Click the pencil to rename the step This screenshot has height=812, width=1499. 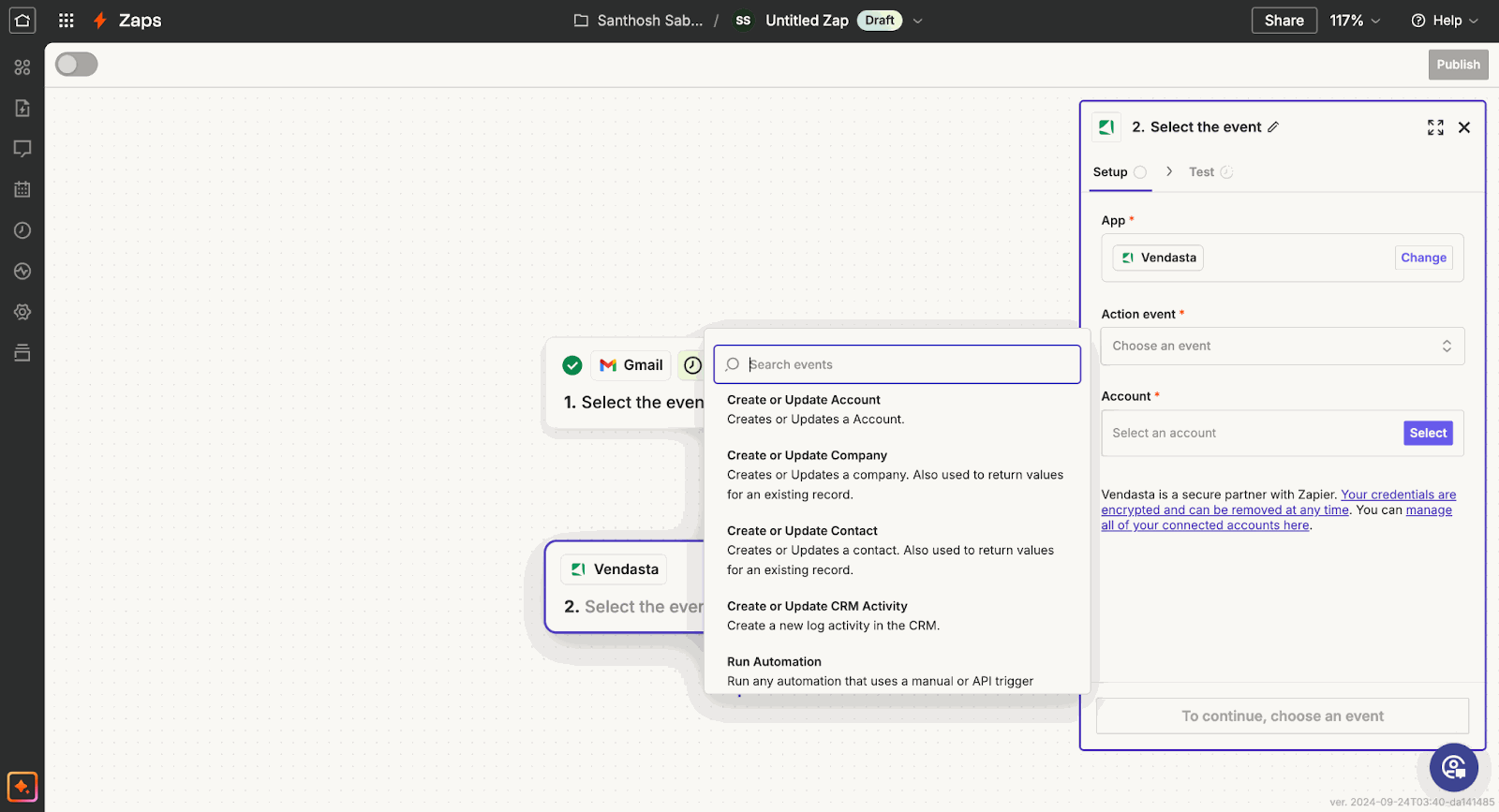1273,127
